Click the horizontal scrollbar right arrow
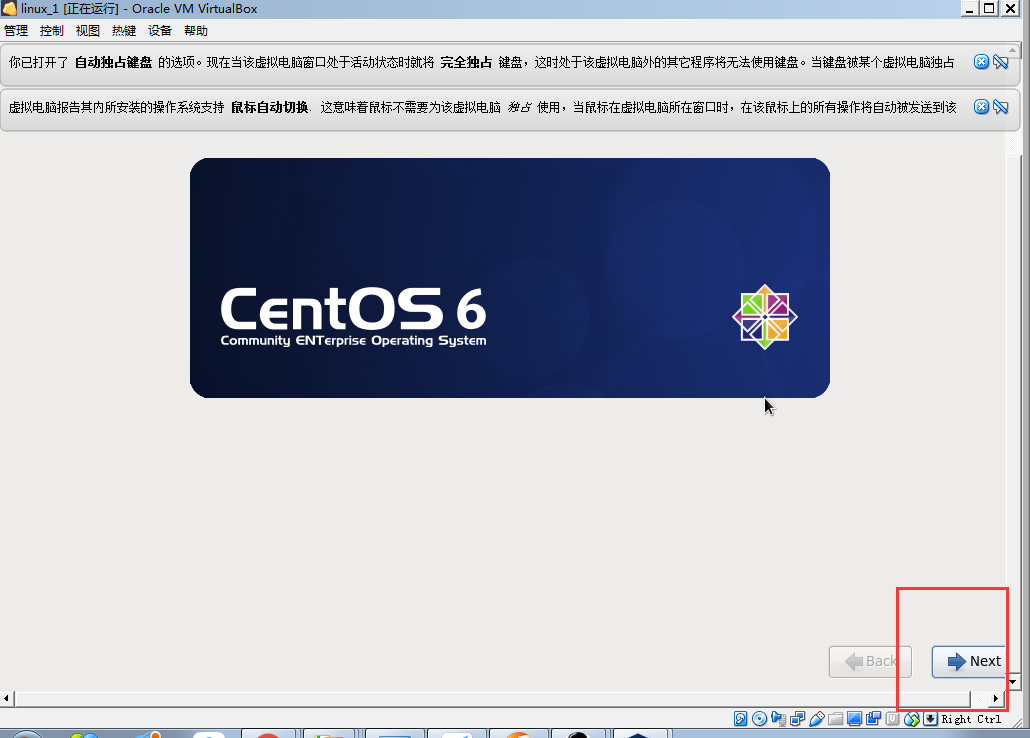 [x=996, y=698]
